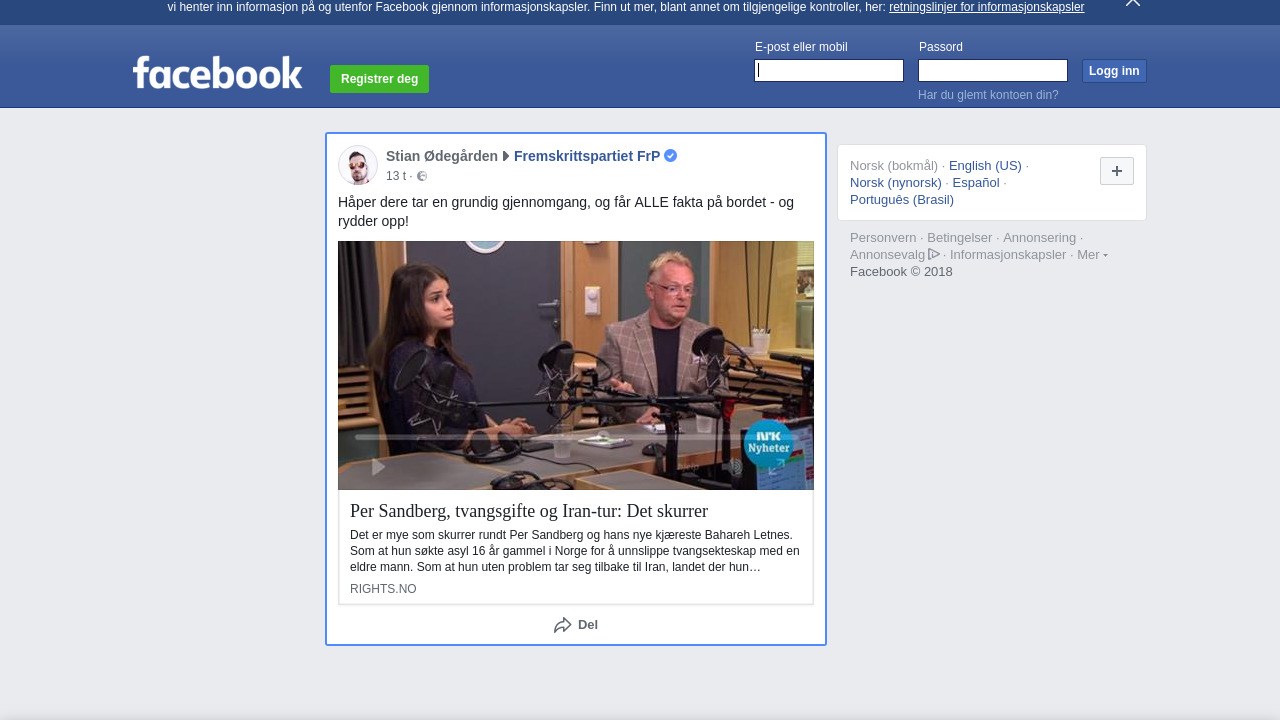Click the RIGHTS.NO source label
The height and width of the screenshot is (720, 1280).
point(383,589)
